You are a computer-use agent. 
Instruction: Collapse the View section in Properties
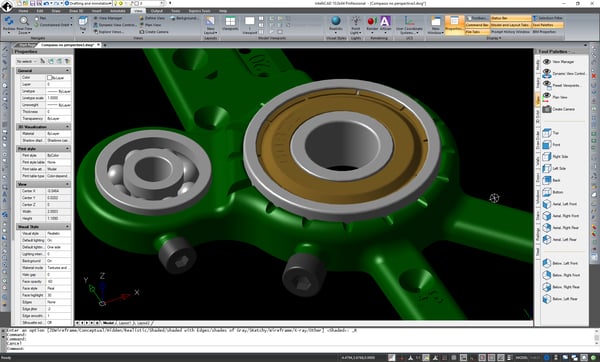[x=67, y=184]
